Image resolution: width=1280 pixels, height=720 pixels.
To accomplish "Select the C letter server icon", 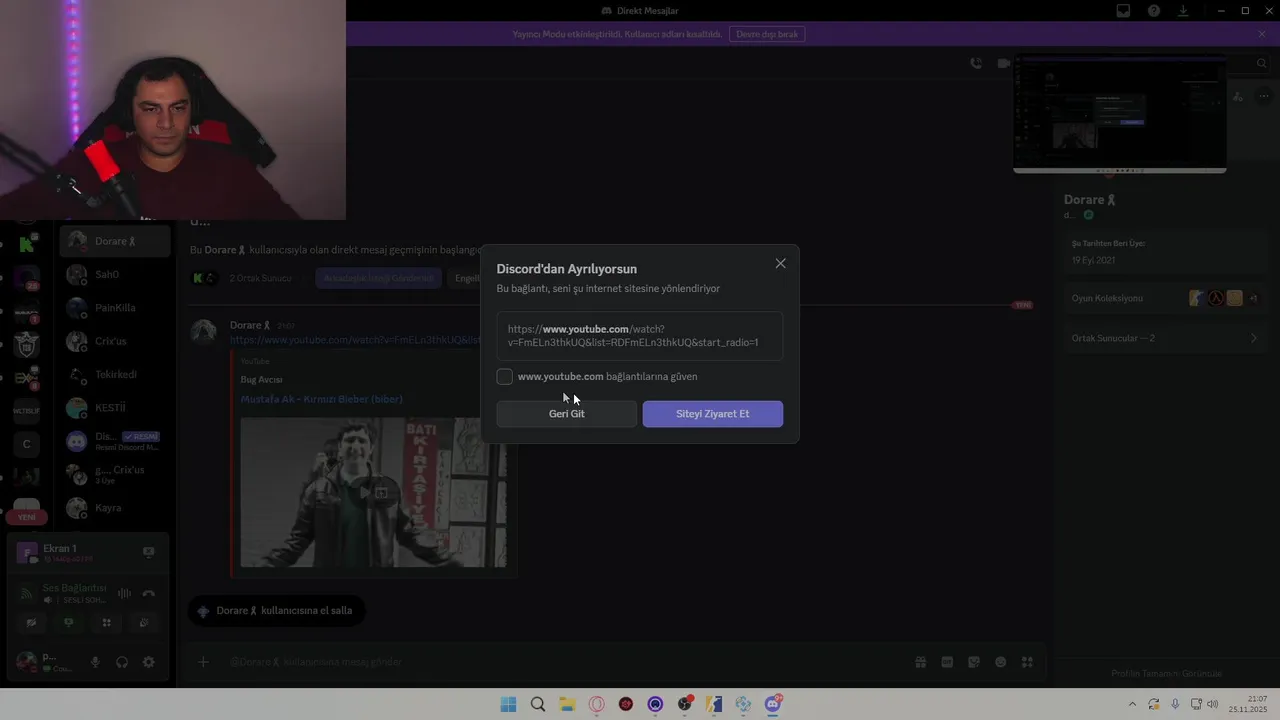I will [27, 444].
